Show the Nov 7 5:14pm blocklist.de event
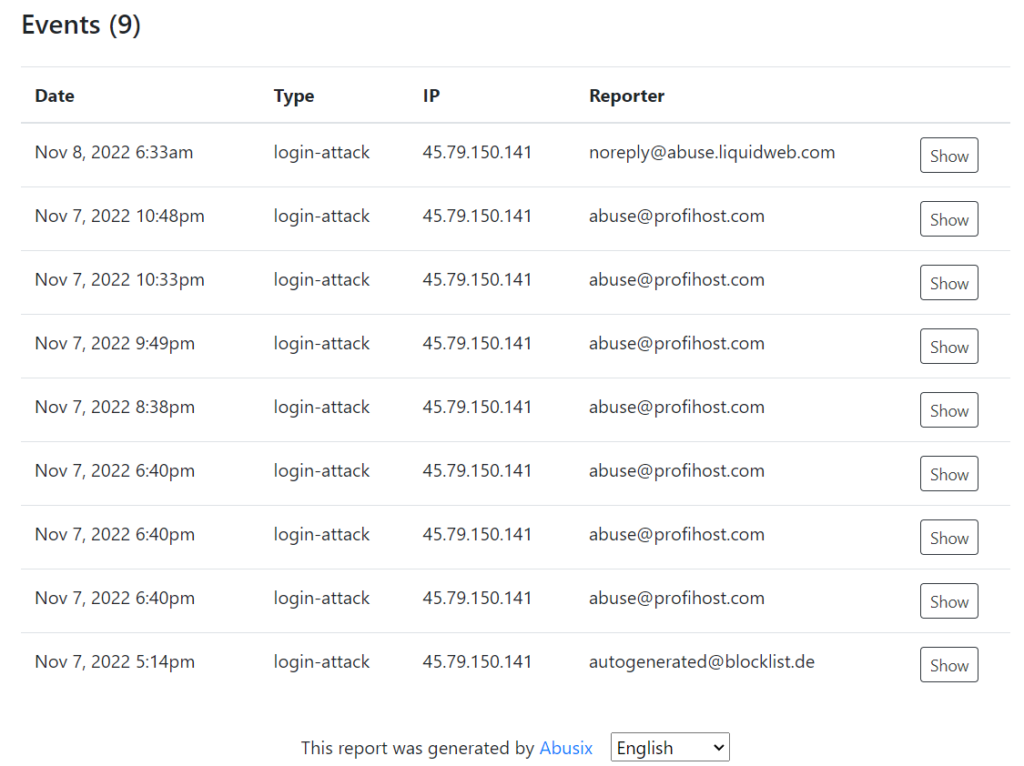The image size is (1024, 766). click(x=948, y=665)
